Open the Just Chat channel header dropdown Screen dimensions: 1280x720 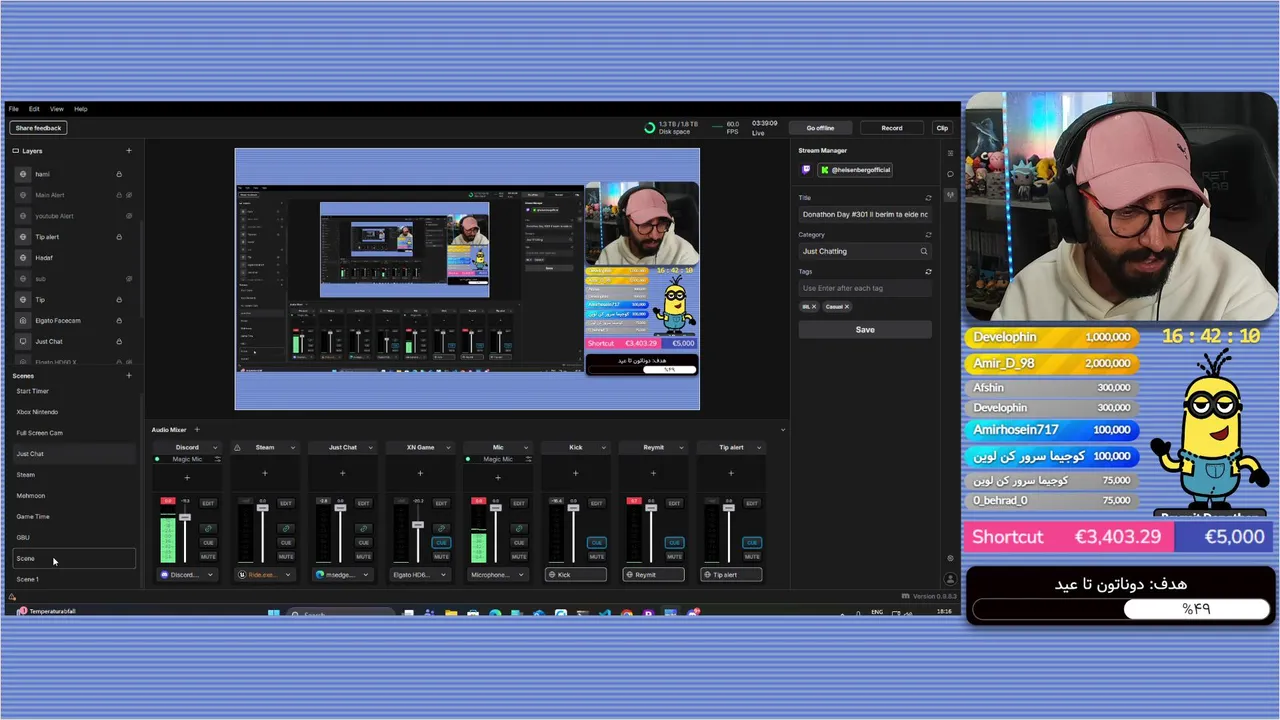click(370, 447)
